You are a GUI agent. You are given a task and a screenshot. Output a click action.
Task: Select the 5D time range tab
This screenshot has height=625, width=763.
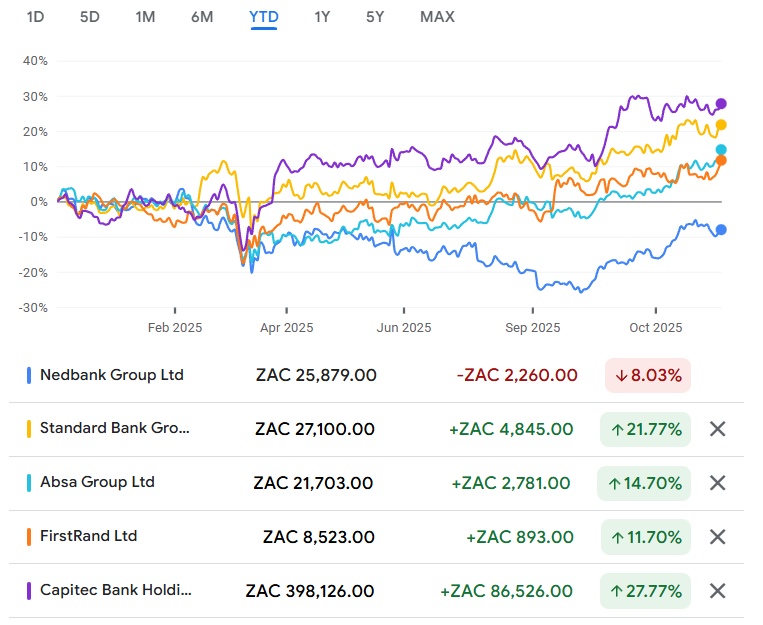tap(90, 17)
